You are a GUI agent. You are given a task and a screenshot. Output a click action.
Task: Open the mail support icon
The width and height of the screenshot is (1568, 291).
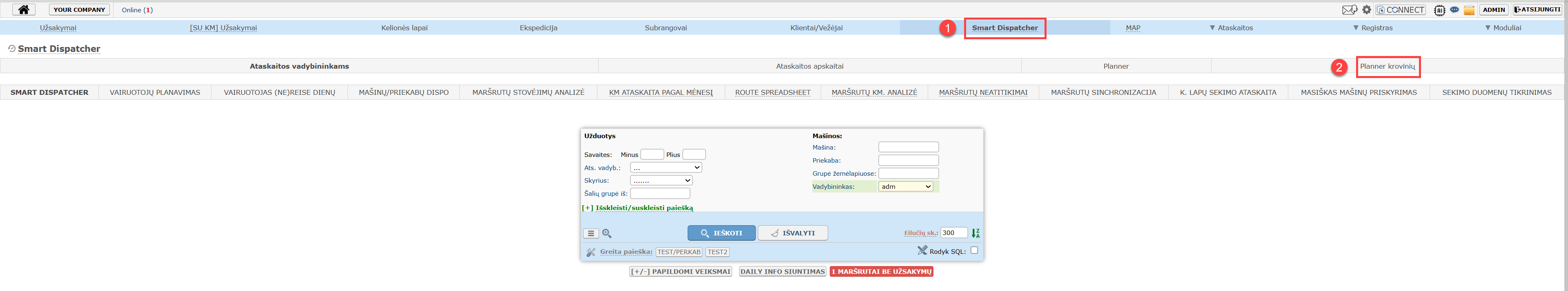[x=1350, y=10]
